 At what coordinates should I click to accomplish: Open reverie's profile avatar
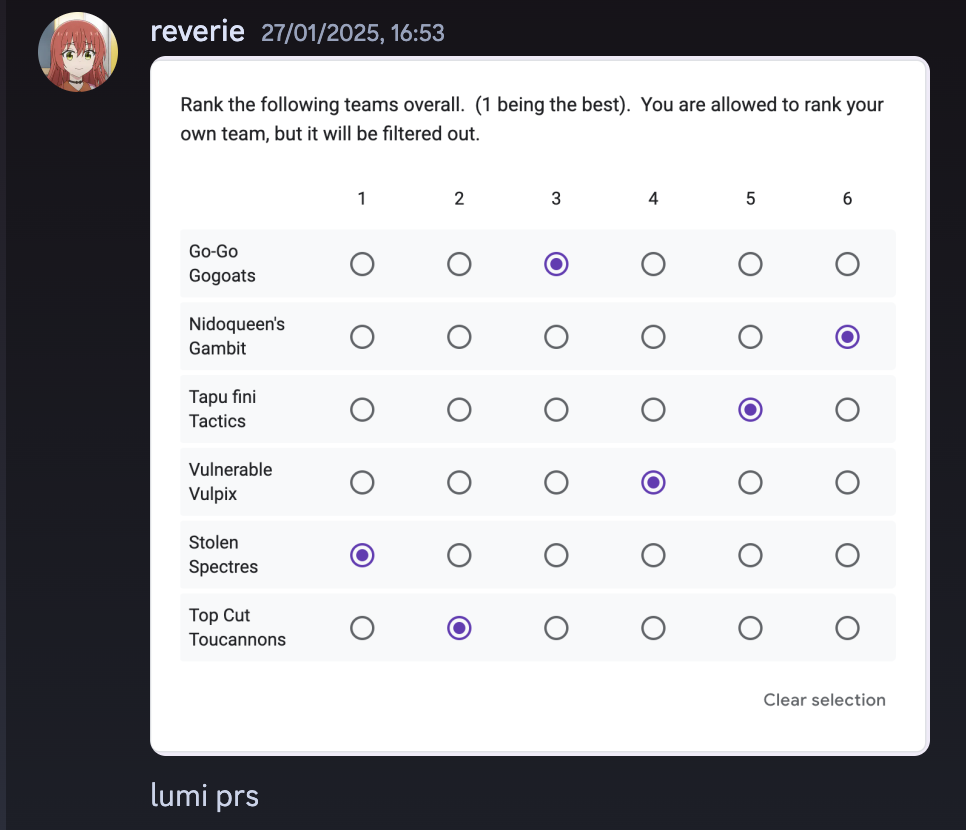78,52
